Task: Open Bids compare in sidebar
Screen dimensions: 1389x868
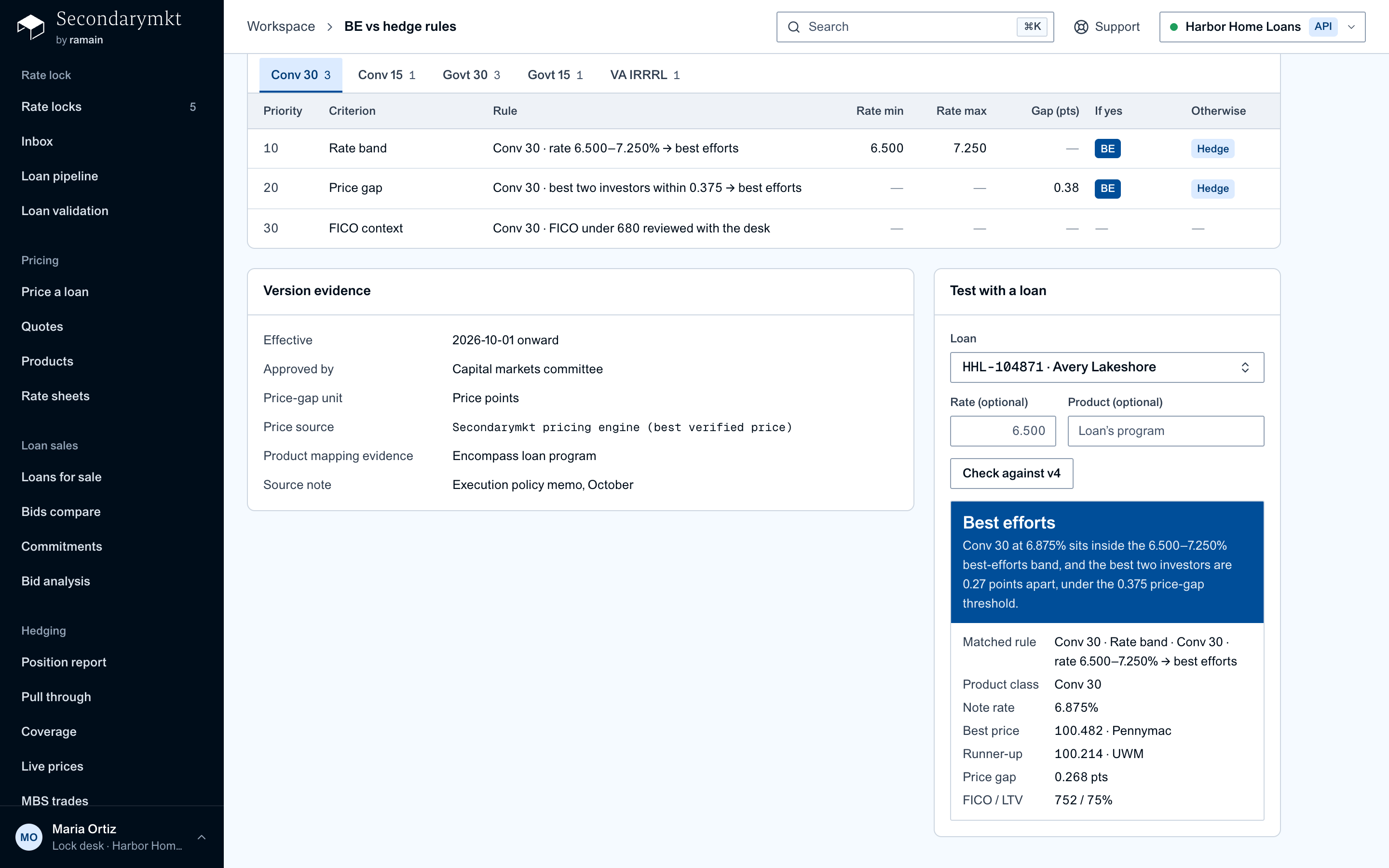Action: [111, 512]
